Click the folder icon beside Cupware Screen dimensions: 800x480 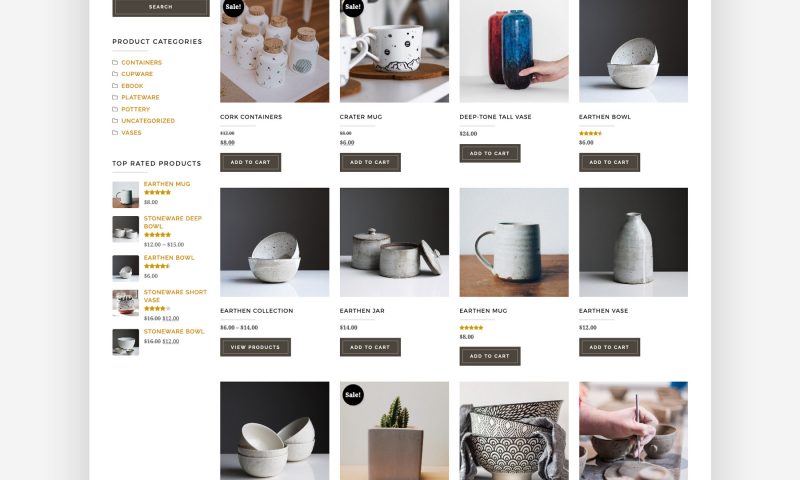(x=115, y=74)
